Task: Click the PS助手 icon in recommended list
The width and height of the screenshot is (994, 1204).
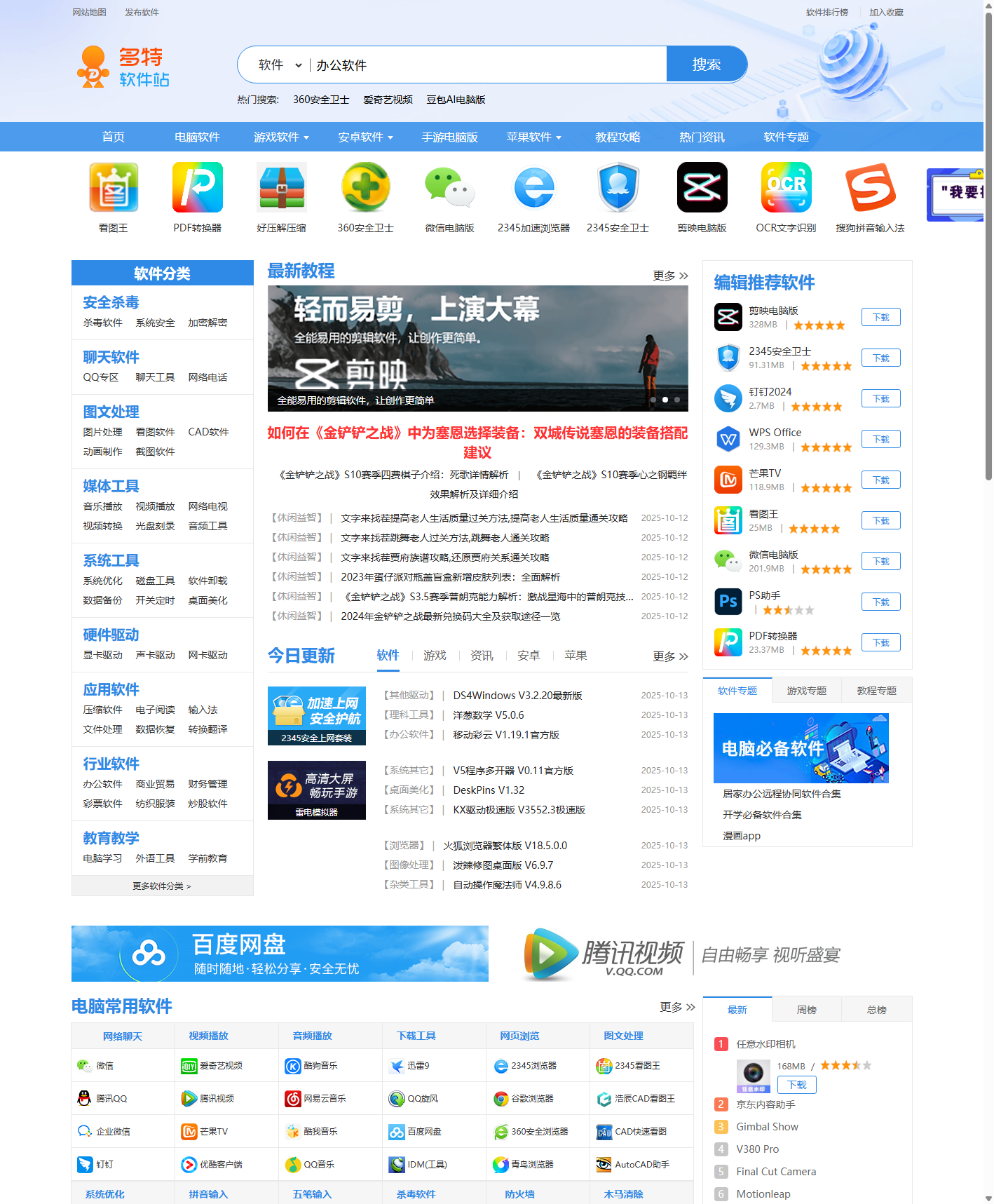Action: (x=728, y=602)
